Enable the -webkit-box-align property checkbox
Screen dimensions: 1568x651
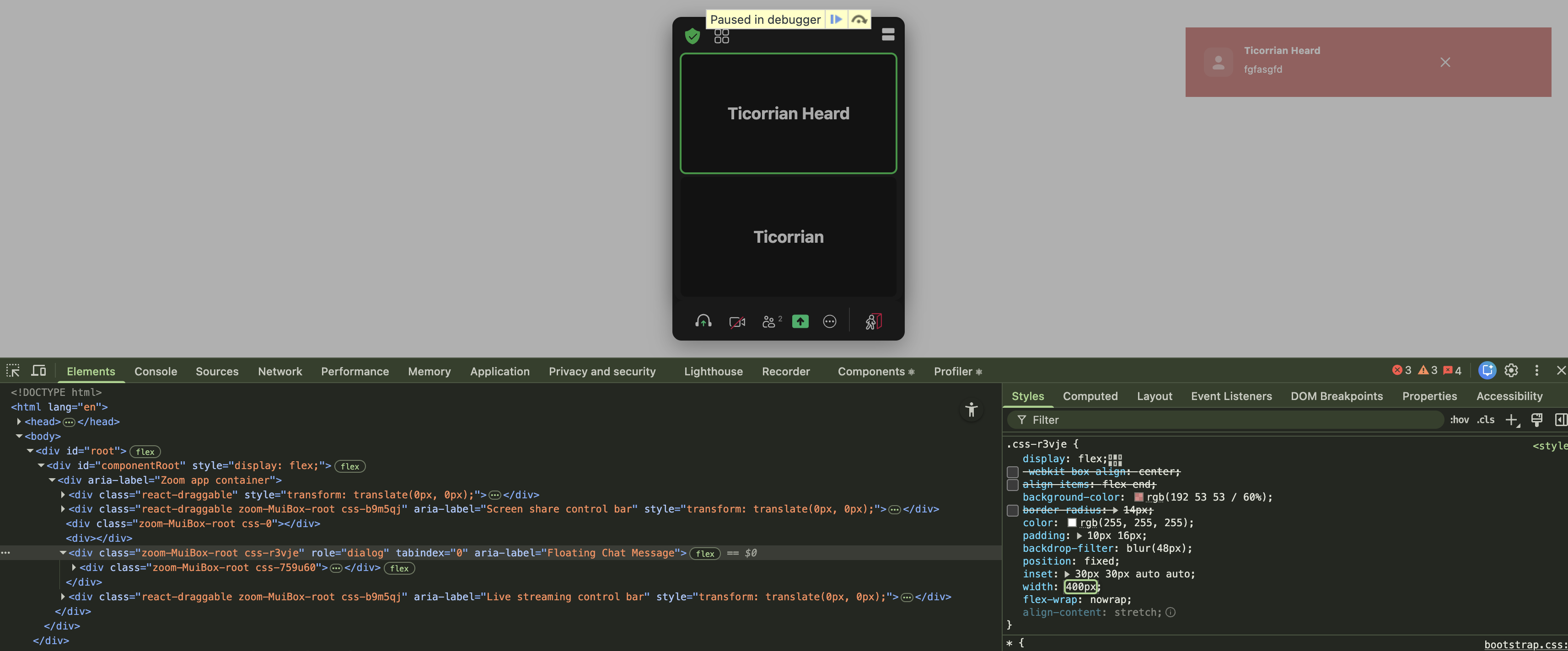tap(1012, 472)
